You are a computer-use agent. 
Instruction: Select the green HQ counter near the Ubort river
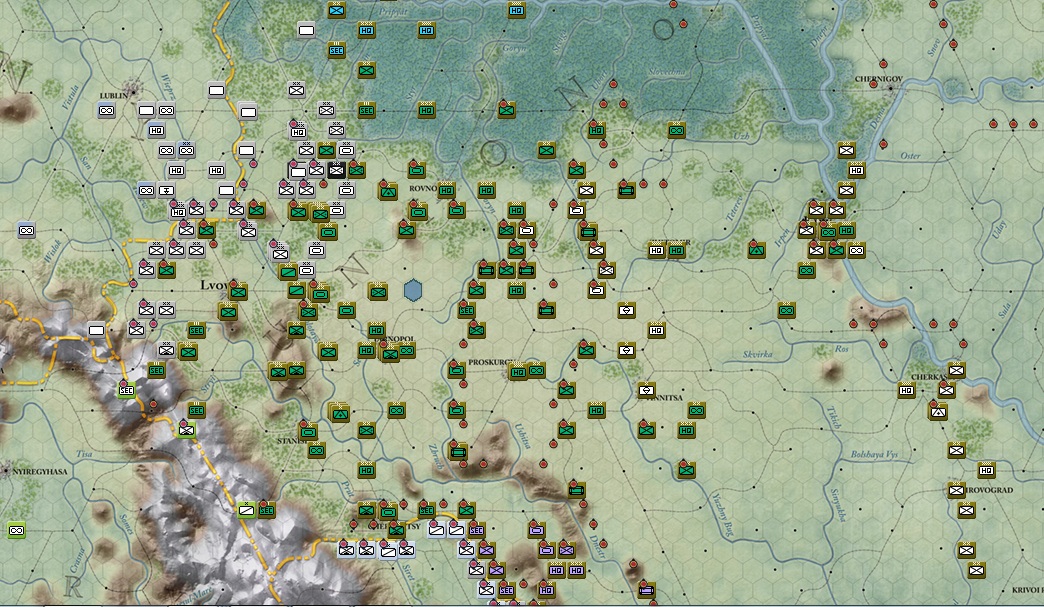pos(597,130)
